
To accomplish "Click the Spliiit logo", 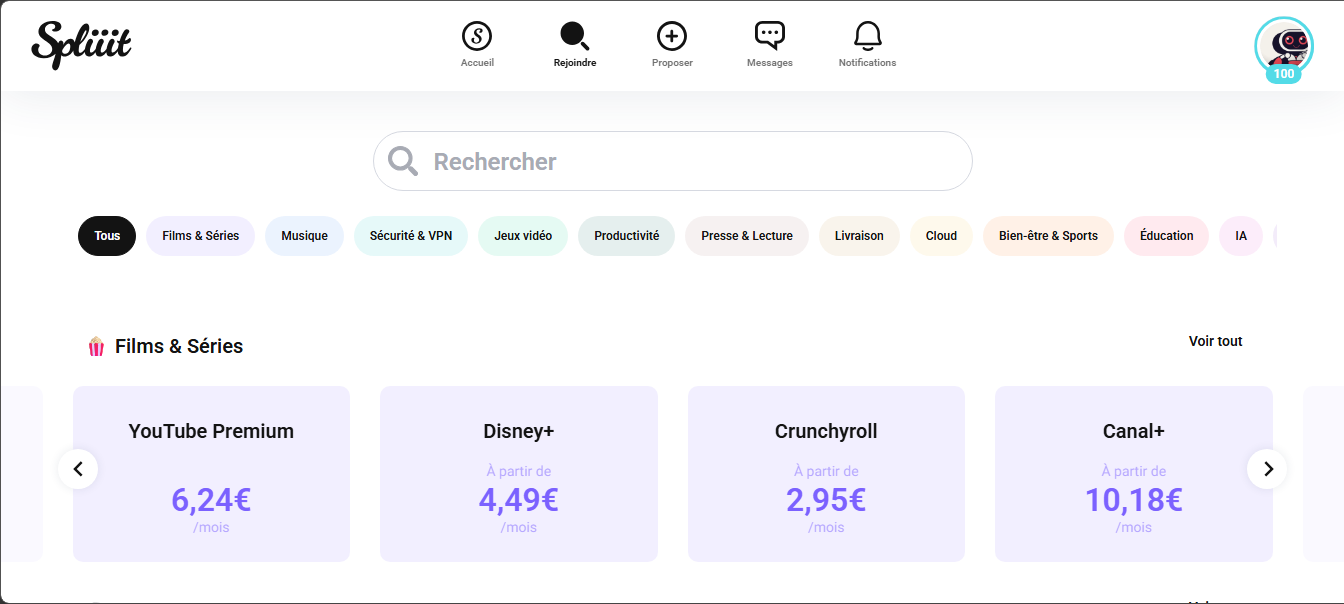I will click(82, 45).
